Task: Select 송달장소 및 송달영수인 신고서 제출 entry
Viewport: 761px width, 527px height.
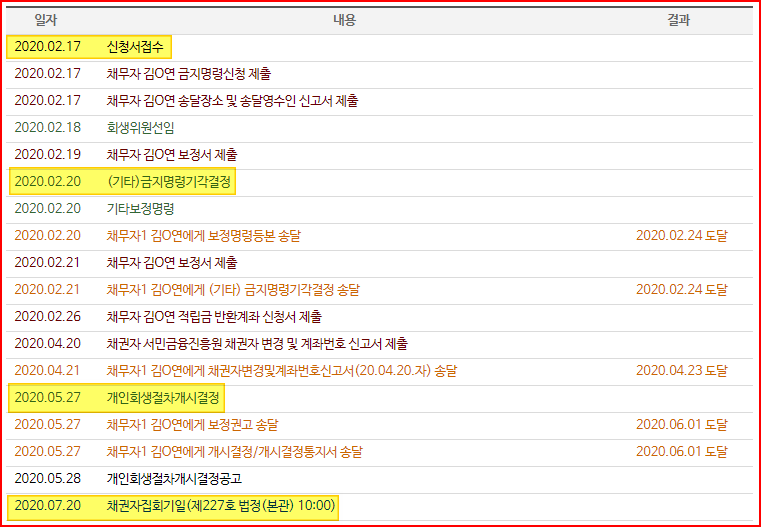Action: (232, 101)
